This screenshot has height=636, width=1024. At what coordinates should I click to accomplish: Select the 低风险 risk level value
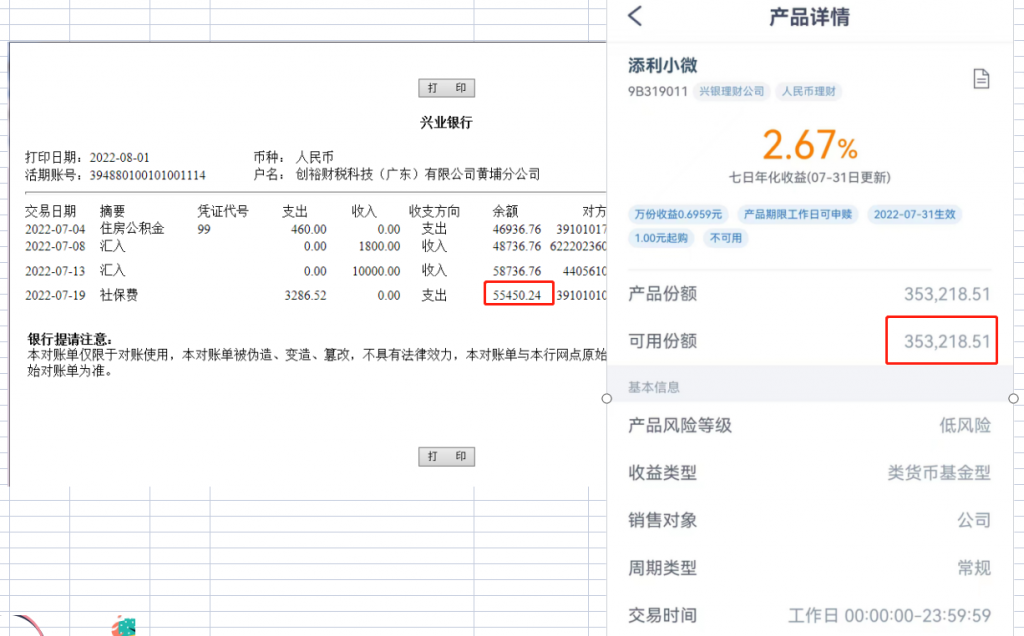[x=965, y=426]
